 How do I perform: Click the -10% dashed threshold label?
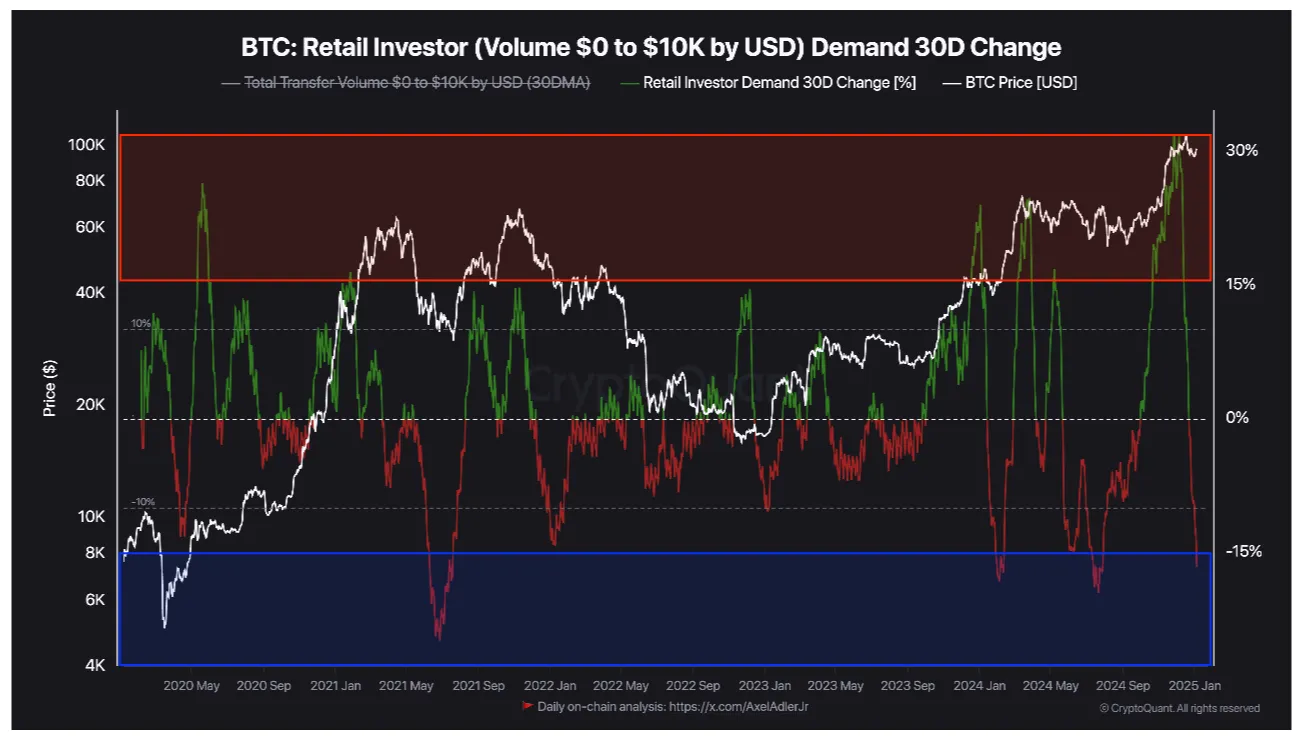[x=141, y=503]
